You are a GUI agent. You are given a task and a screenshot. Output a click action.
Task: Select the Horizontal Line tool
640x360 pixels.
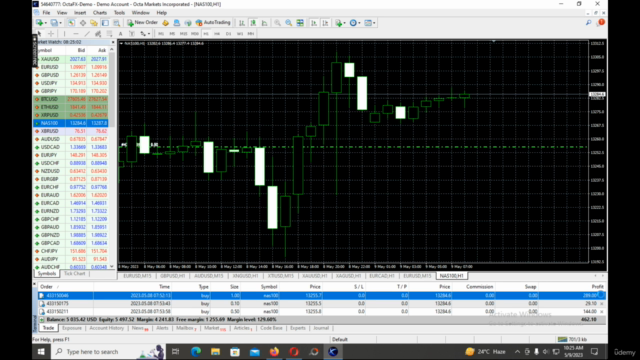click(76, 34)
